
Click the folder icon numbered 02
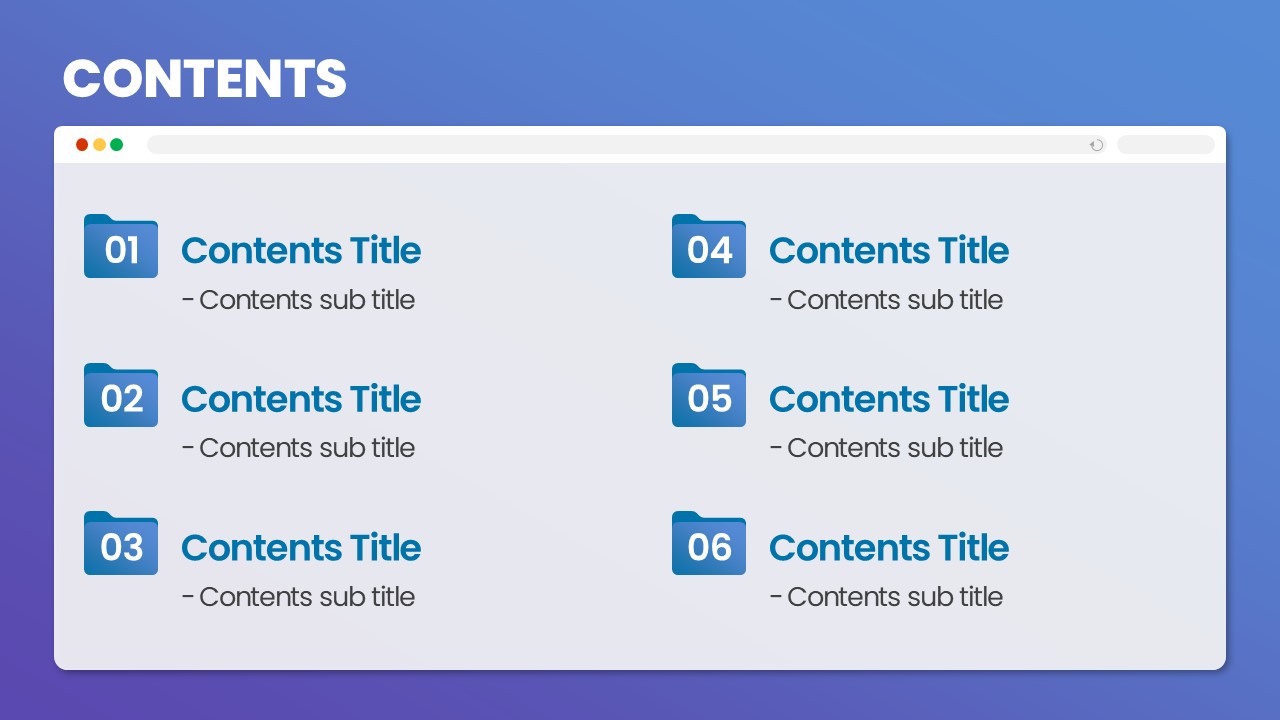[x=121, y=396]
